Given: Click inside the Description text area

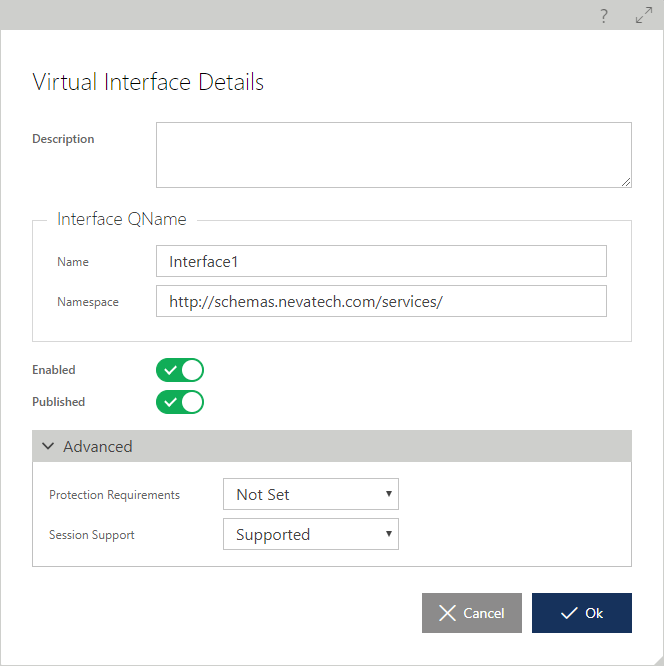Looking at the screenshot, I should (x=394, y=155).
